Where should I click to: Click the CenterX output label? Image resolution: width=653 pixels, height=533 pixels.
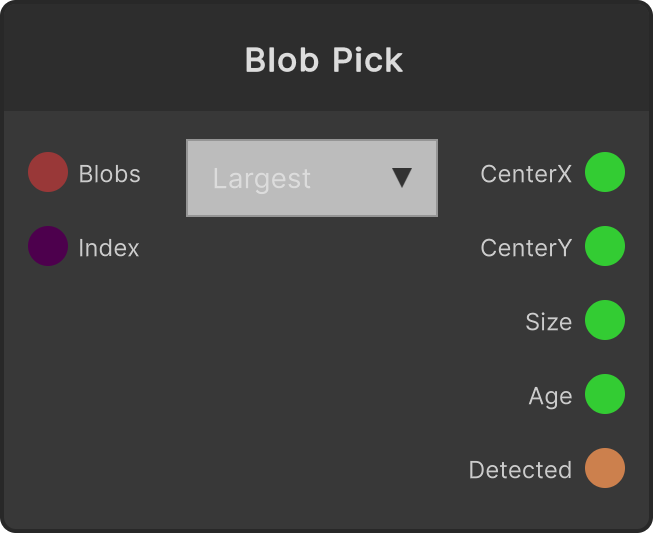coord(526,174)
